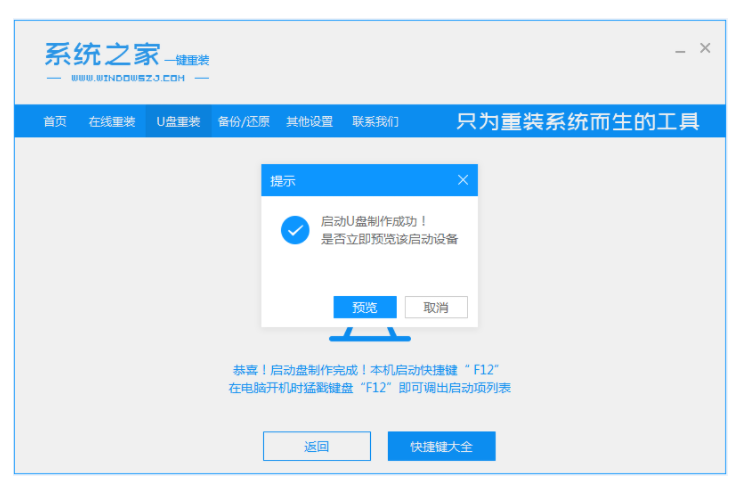The width and height of the screenshot is (736, 484).
Task: Click the blue checkmark success icon
Action: [294, 230]
